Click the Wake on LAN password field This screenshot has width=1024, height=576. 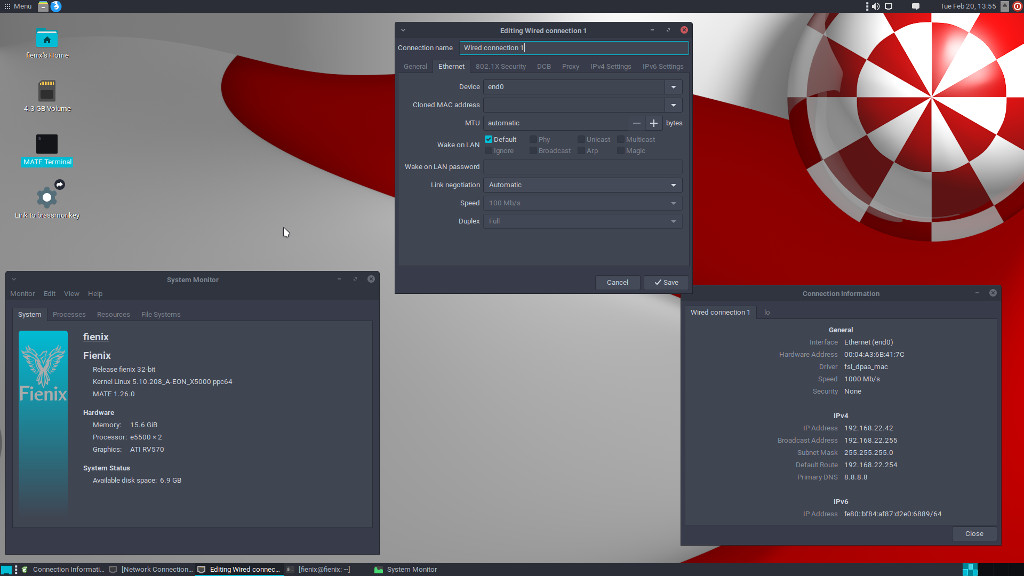click(x=583, y=167)
